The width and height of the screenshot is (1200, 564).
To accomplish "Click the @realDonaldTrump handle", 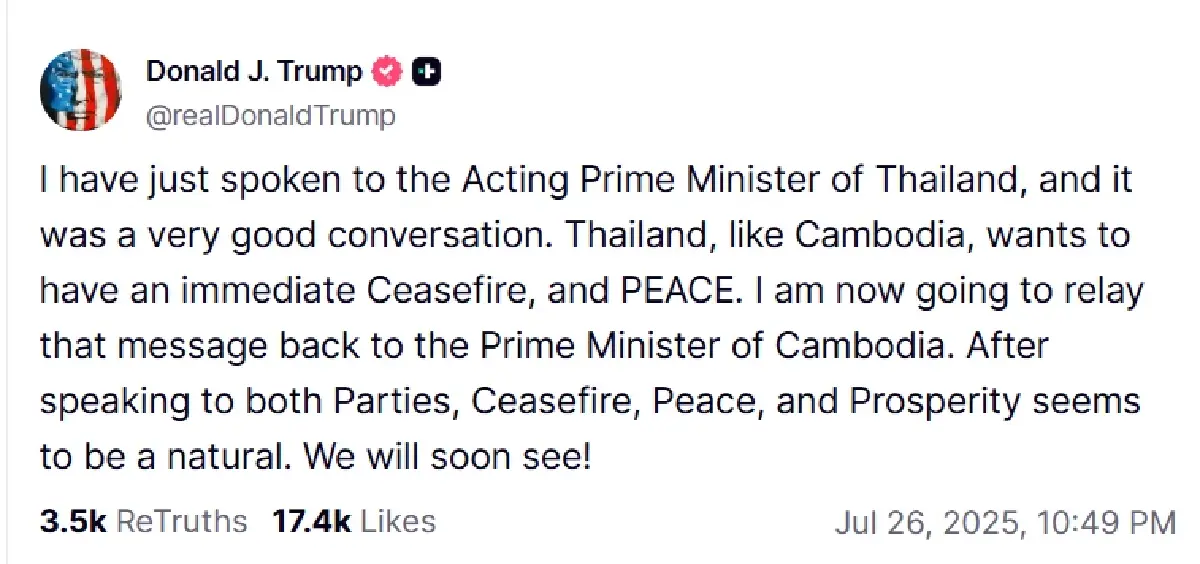I will coord(270,116).
